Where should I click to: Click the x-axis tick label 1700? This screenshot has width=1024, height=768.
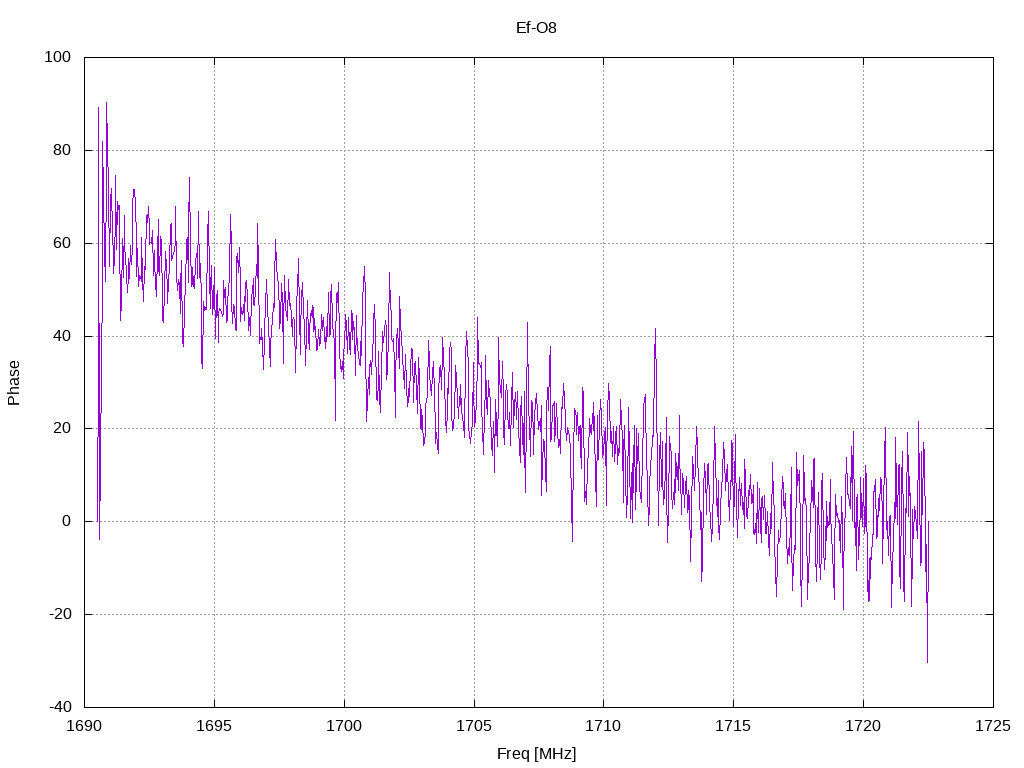tap(344, 726)
